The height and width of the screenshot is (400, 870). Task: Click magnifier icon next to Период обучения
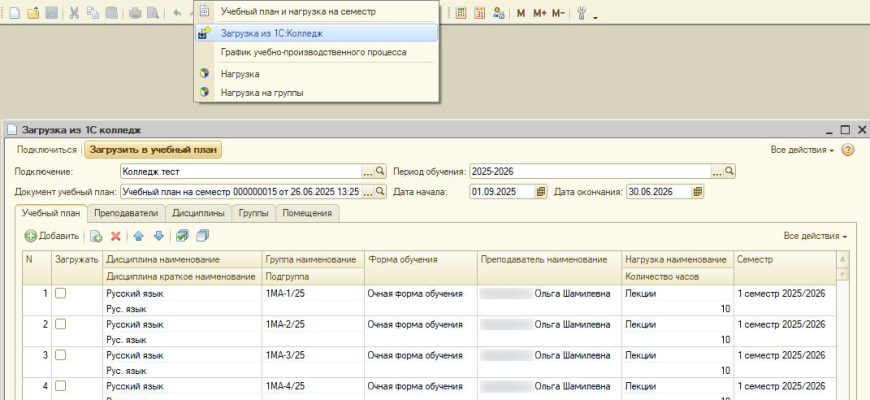729,171
